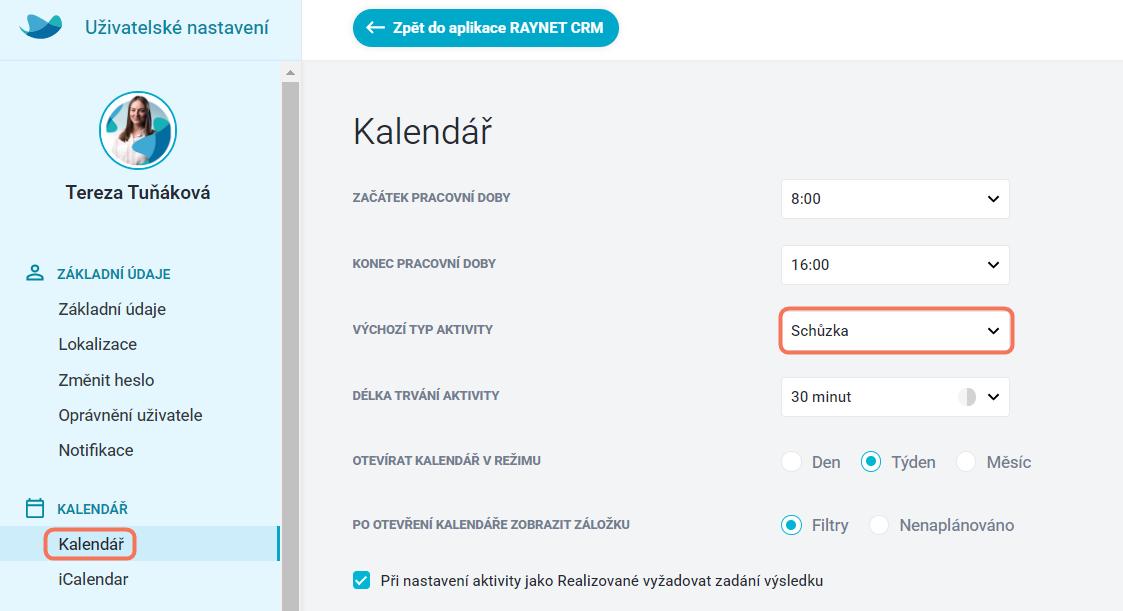Click the scrollbar up arrow in sidebar
The height and width of the screenshot is (611, 1123).
290,72
